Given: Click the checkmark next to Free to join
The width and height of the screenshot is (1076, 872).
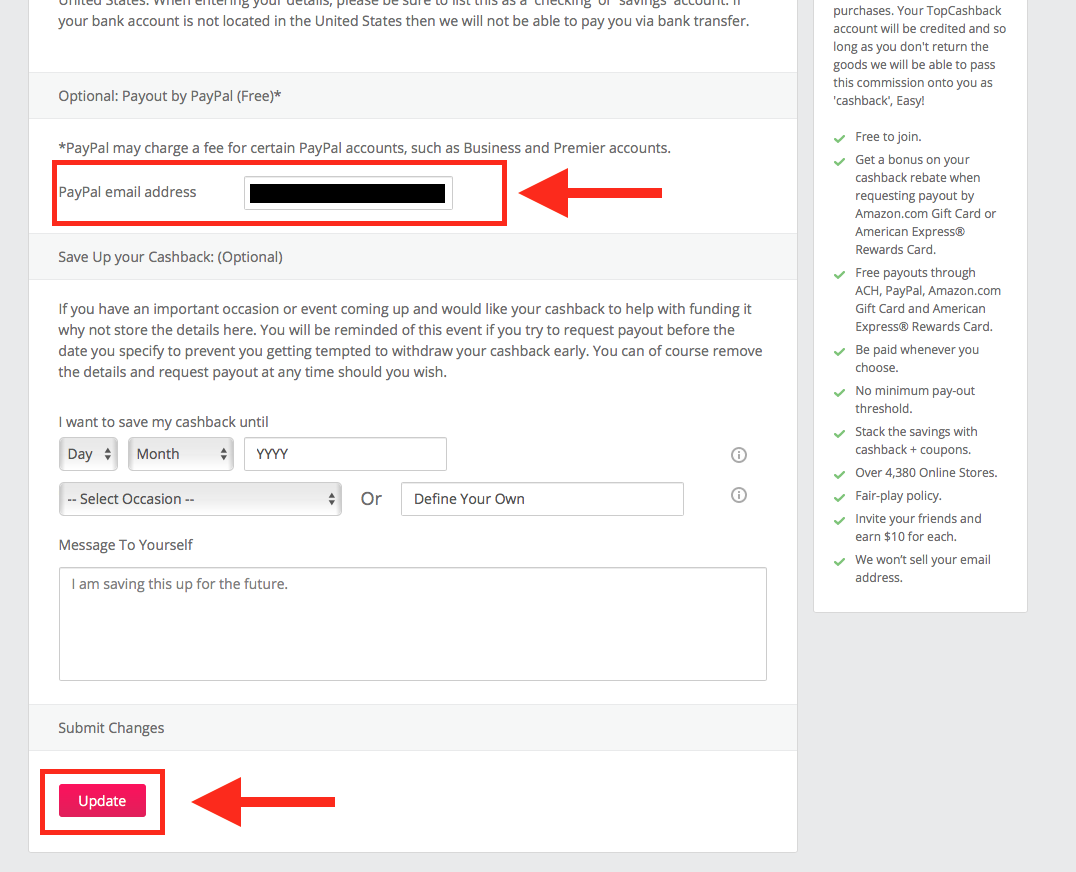Looking at the screenshot, I should pyautogui.click(x=839, y=138).
